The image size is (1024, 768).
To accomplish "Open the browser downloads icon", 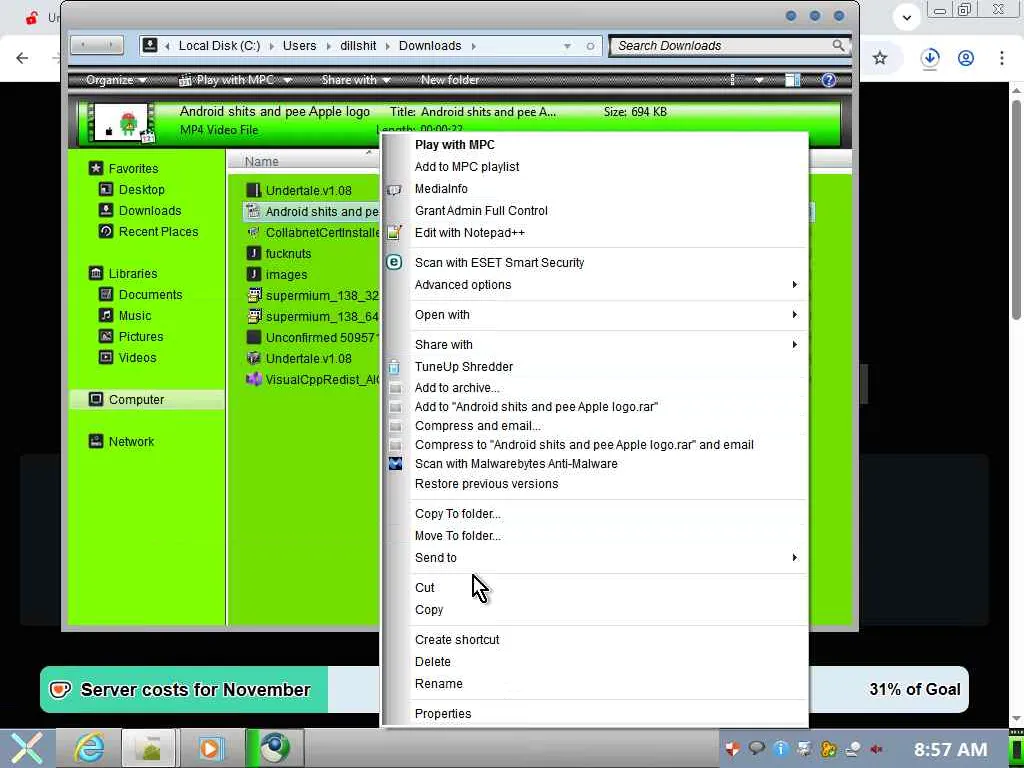I will pos(930,58).
